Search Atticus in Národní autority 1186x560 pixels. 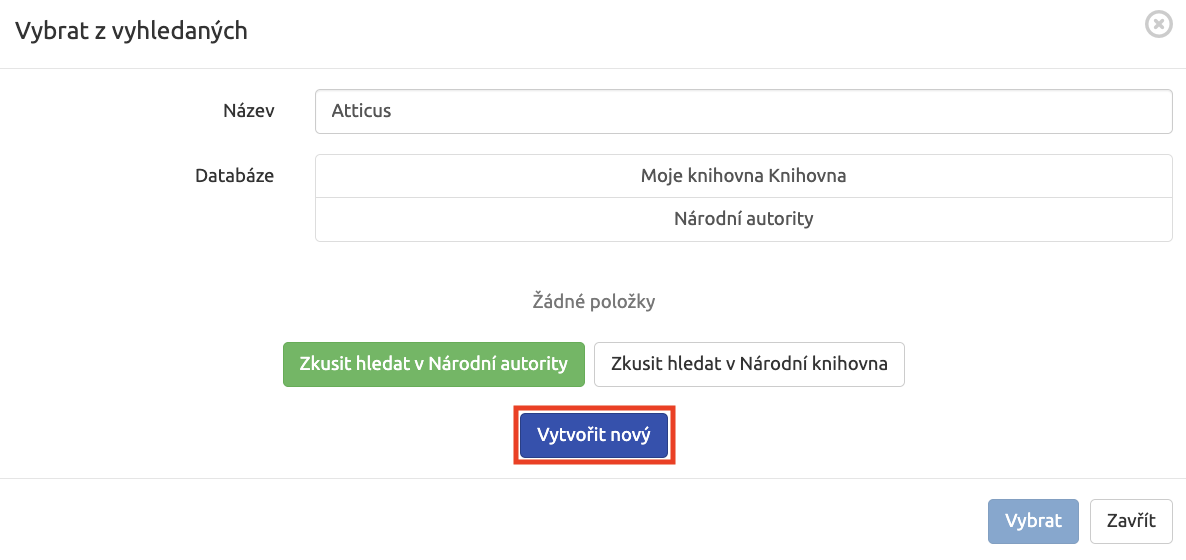433,364
